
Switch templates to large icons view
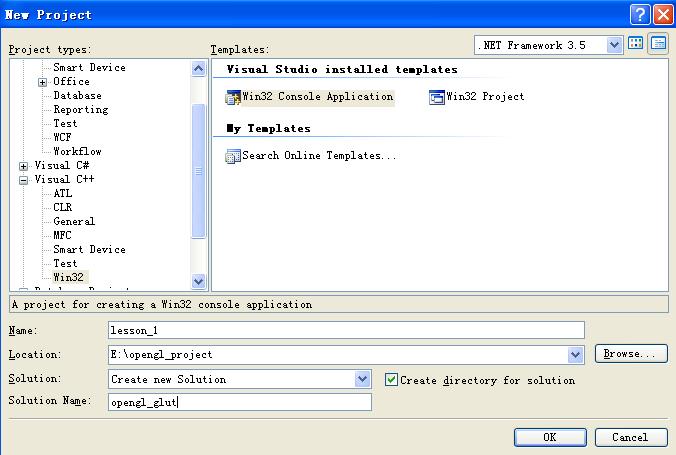coord(635,43)
